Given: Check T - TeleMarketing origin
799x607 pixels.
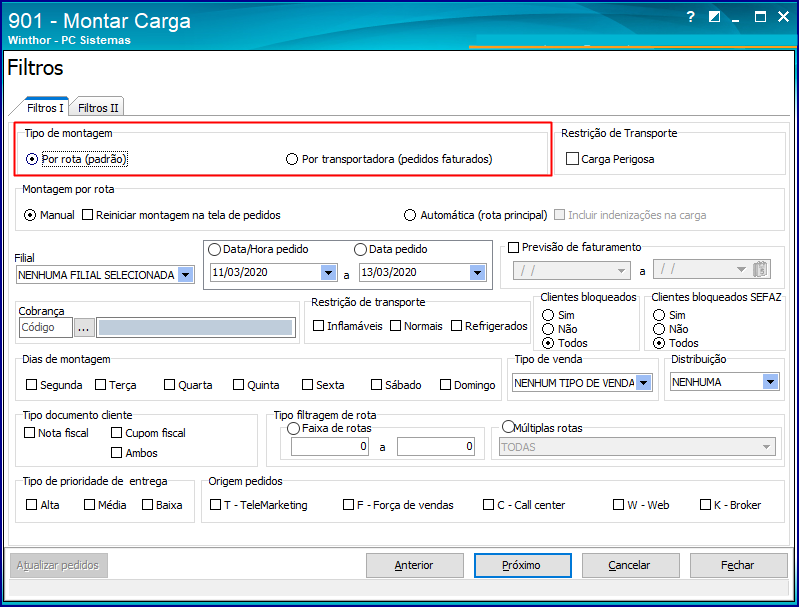Looking at the screenshot, I should coord(216,505).
